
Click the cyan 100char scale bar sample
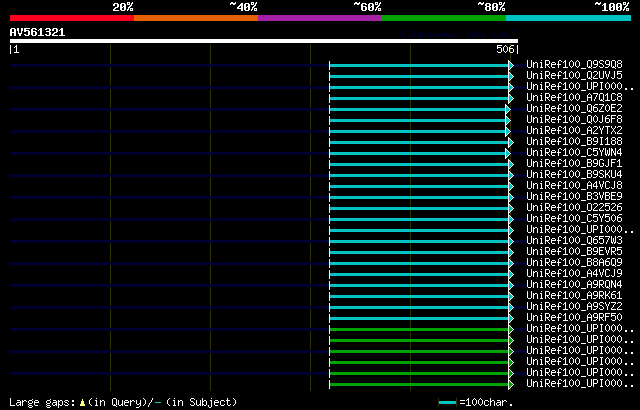coord(447,403)
